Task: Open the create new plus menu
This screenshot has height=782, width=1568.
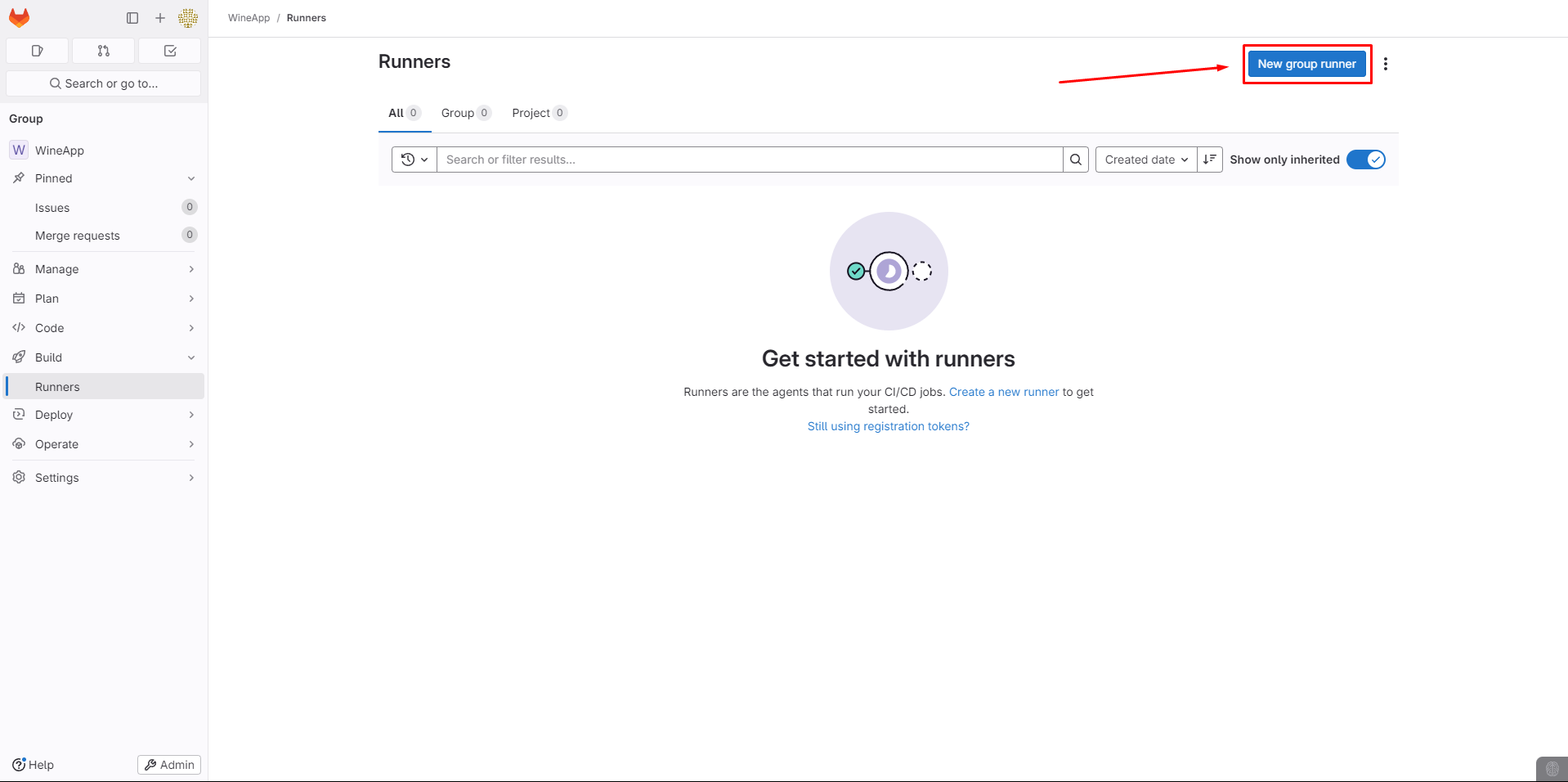Action: [160, 18]
